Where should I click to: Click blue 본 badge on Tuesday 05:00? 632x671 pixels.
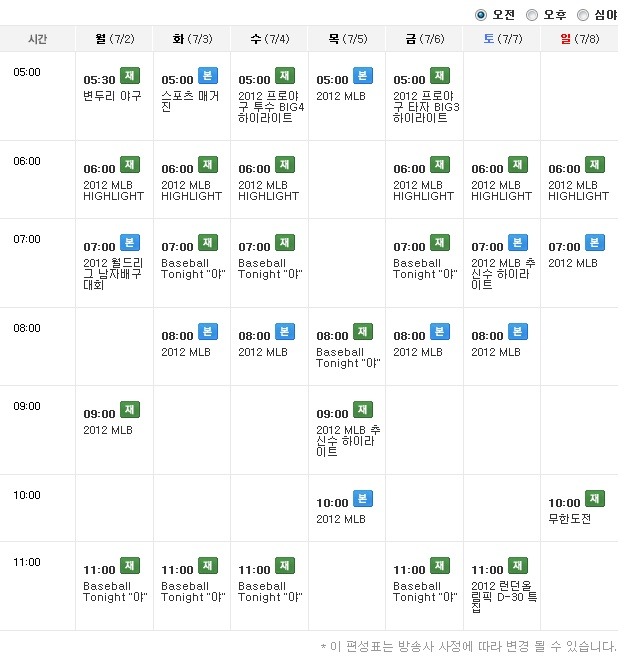[x=208, y=76]
